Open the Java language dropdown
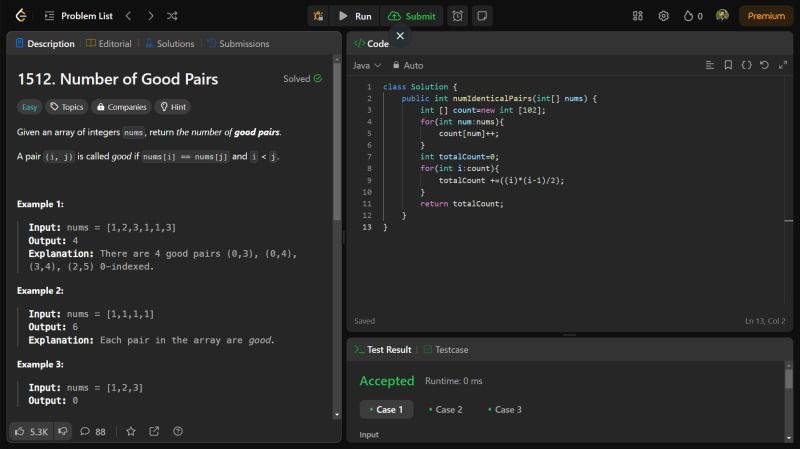This screenshot has height=449, width=800. (x=366, y=65)
